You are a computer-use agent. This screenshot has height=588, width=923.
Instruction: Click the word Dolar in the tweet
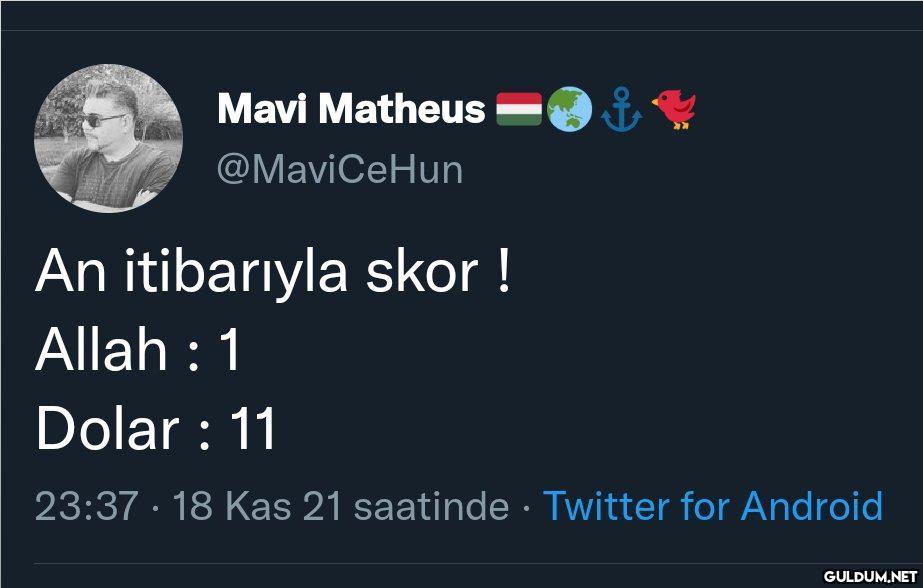point(107,430)
